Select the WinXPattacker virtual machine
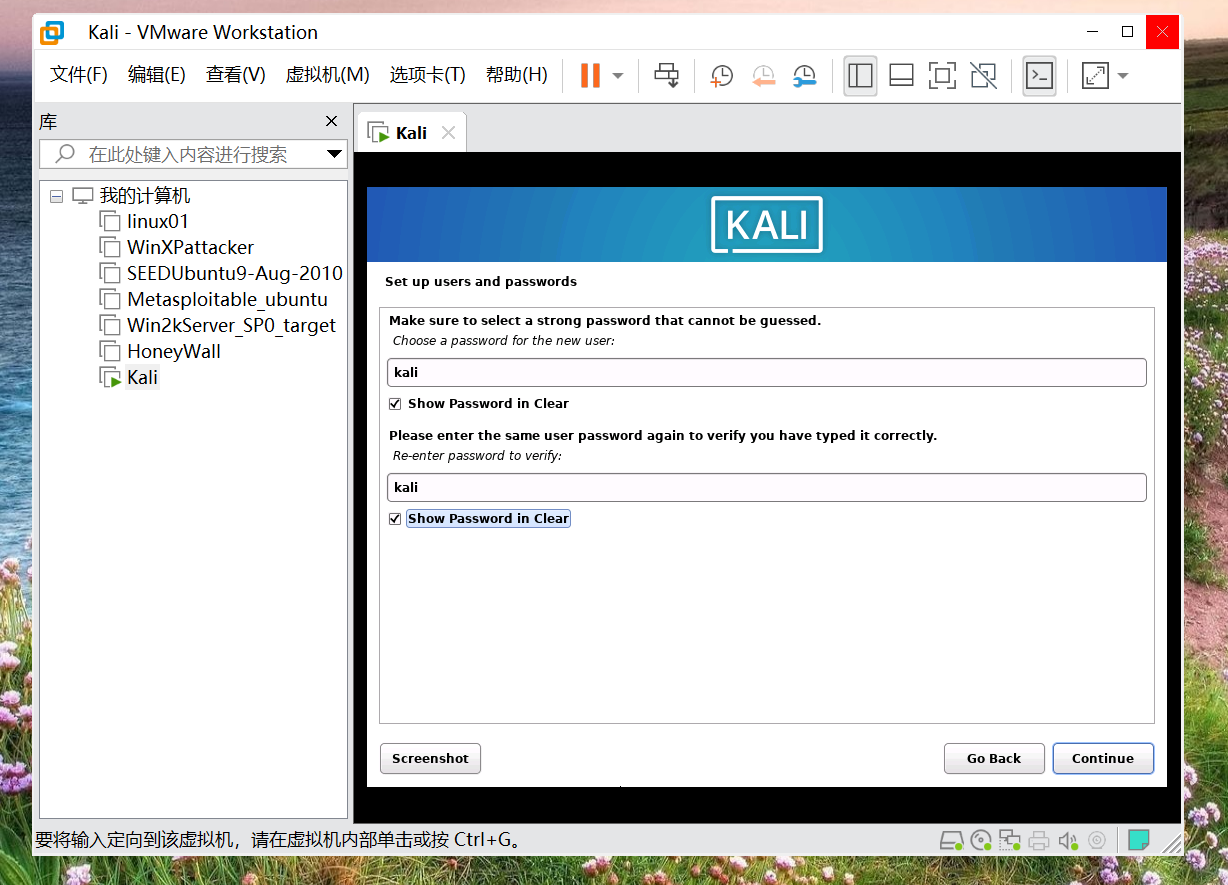This screenshot has width=1228, height=885. click(190, 248)
